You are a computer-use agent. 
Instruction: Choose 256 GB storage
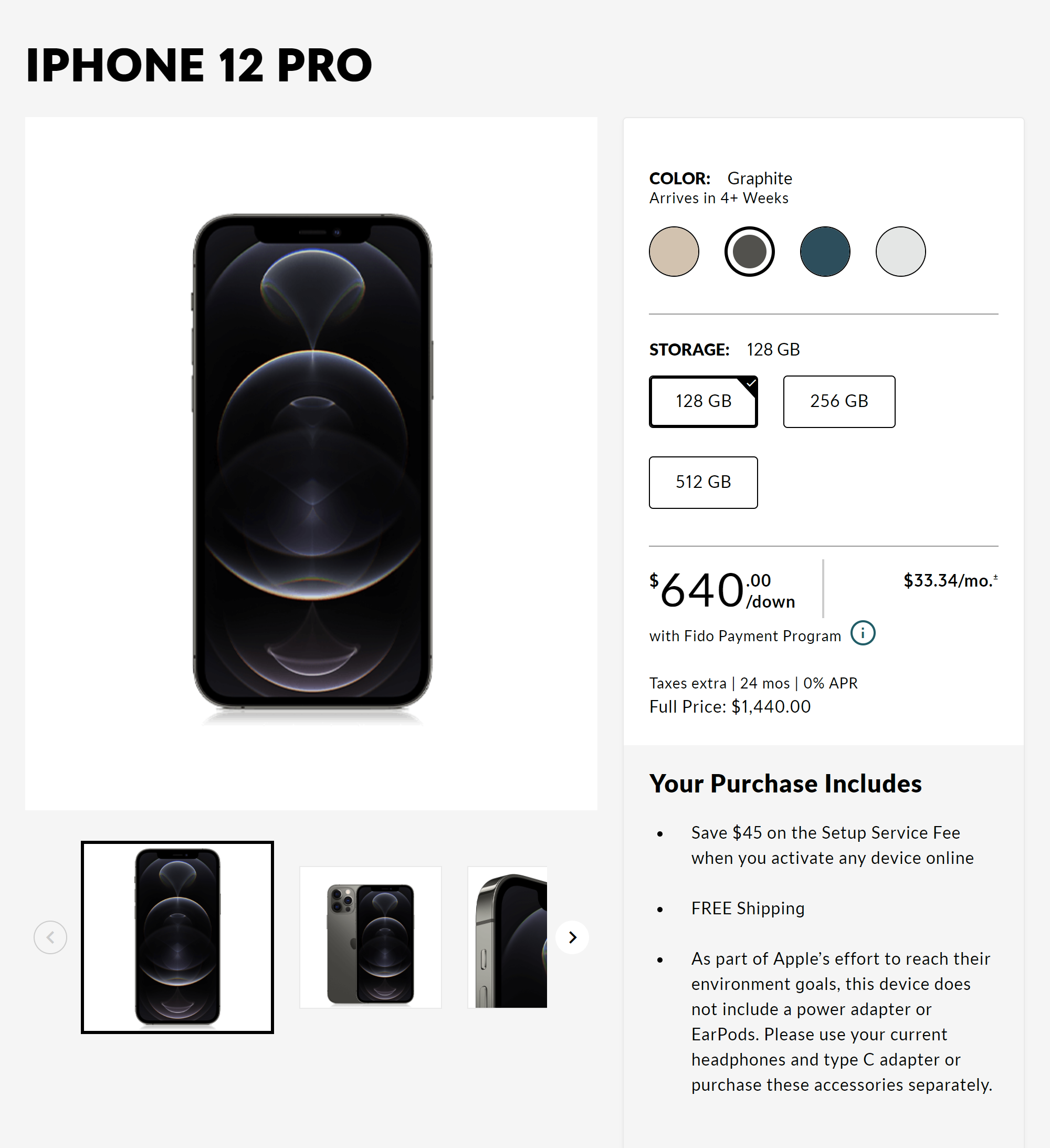pos(839,401)
